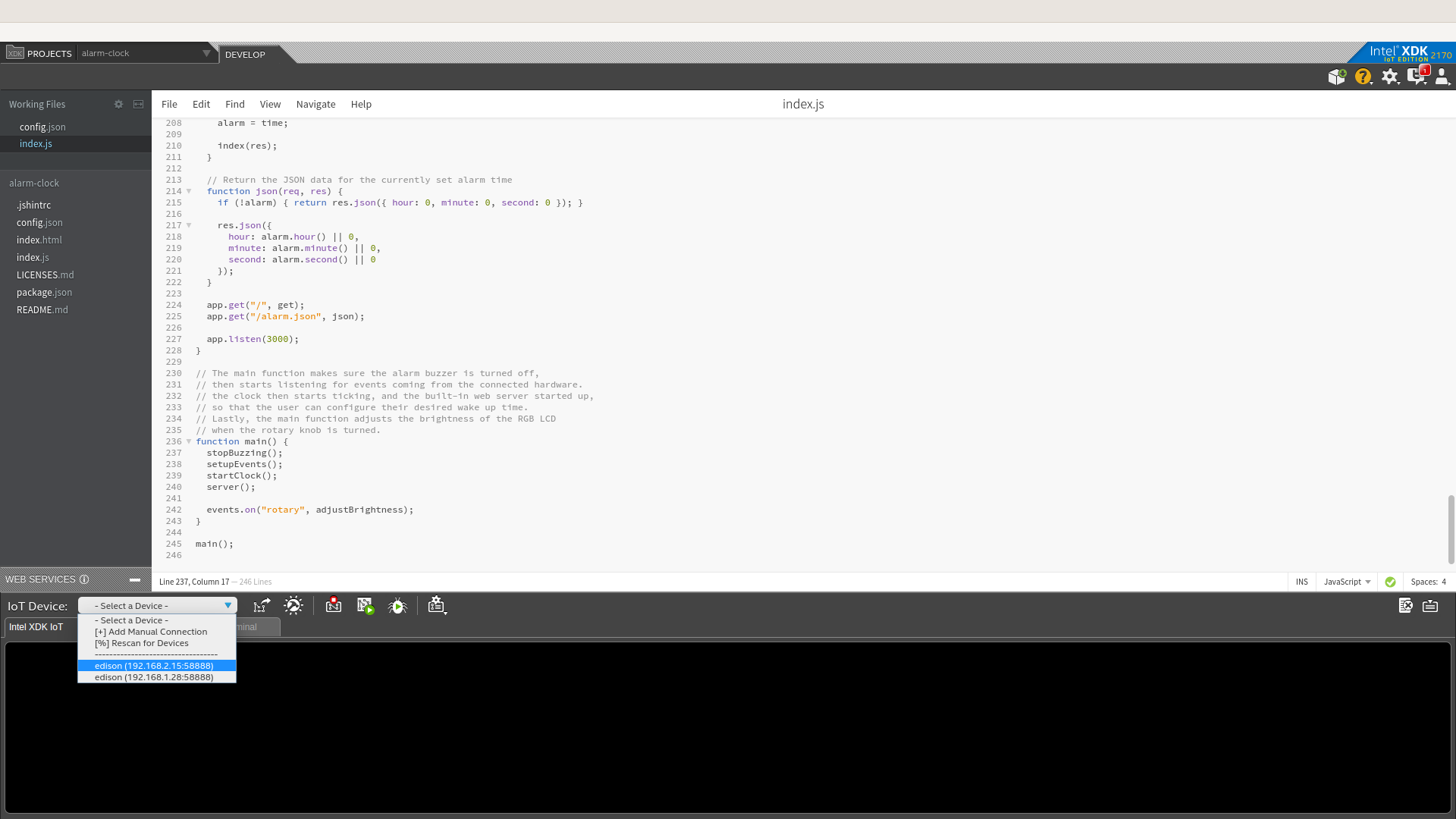Click the Spaces: 4 indentation setting
The width and height of the screenshot is (1456, 819).
click(1428, 582)
